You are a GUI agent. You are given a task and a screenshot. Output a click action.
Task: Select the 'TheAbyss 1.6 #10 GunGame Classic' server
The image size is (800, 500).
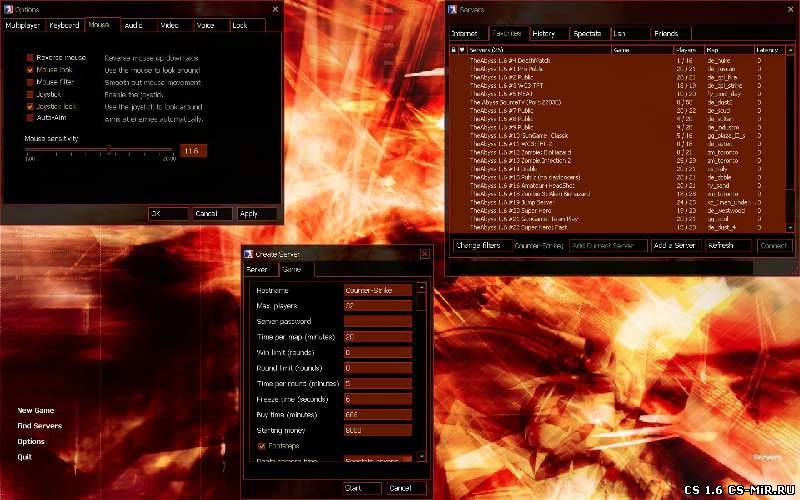(618, 136)
